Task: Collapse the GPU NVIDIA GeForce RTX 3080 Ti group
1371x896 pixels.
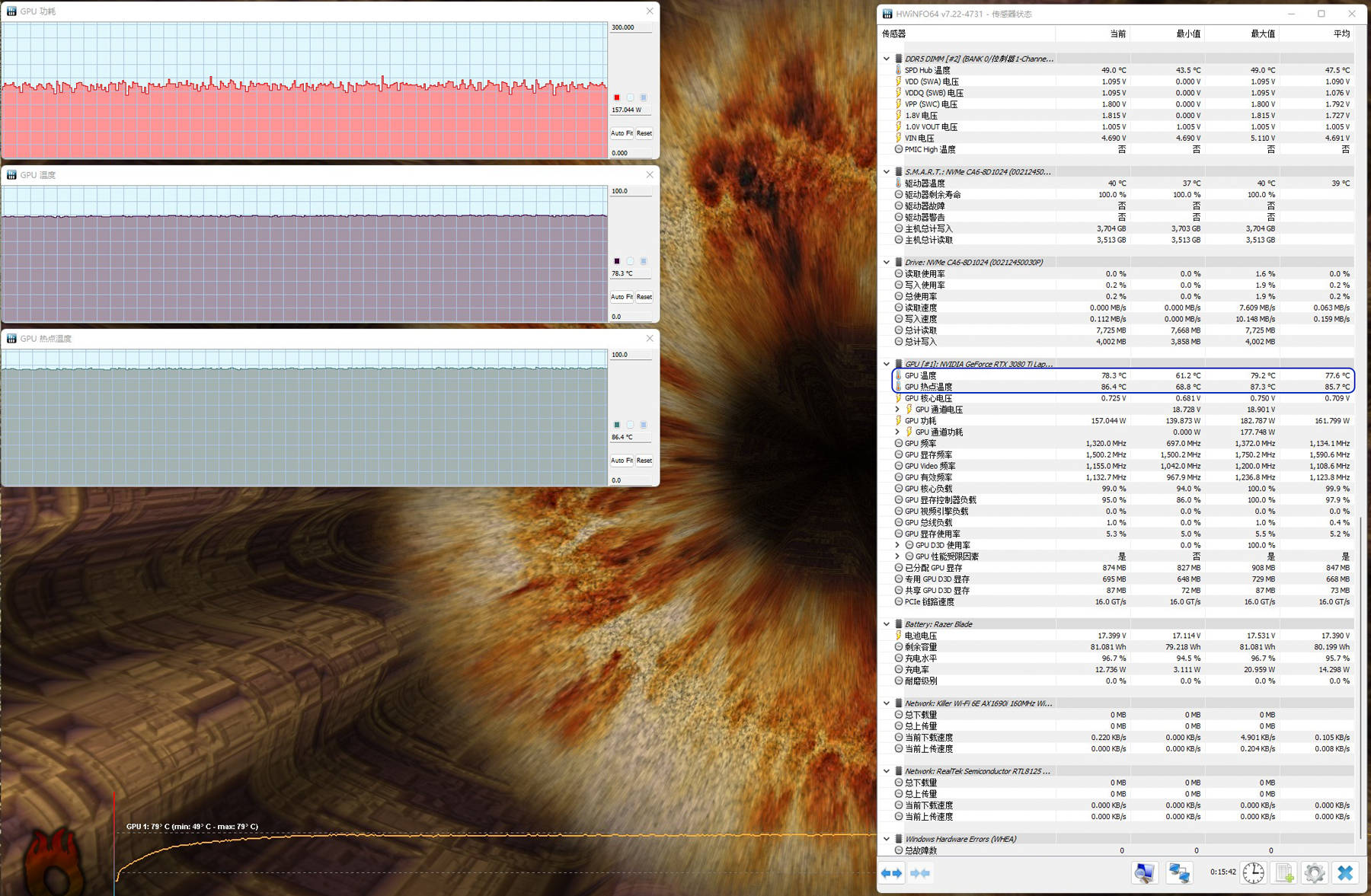Action: pyautogui.click(x=887, y=364)
